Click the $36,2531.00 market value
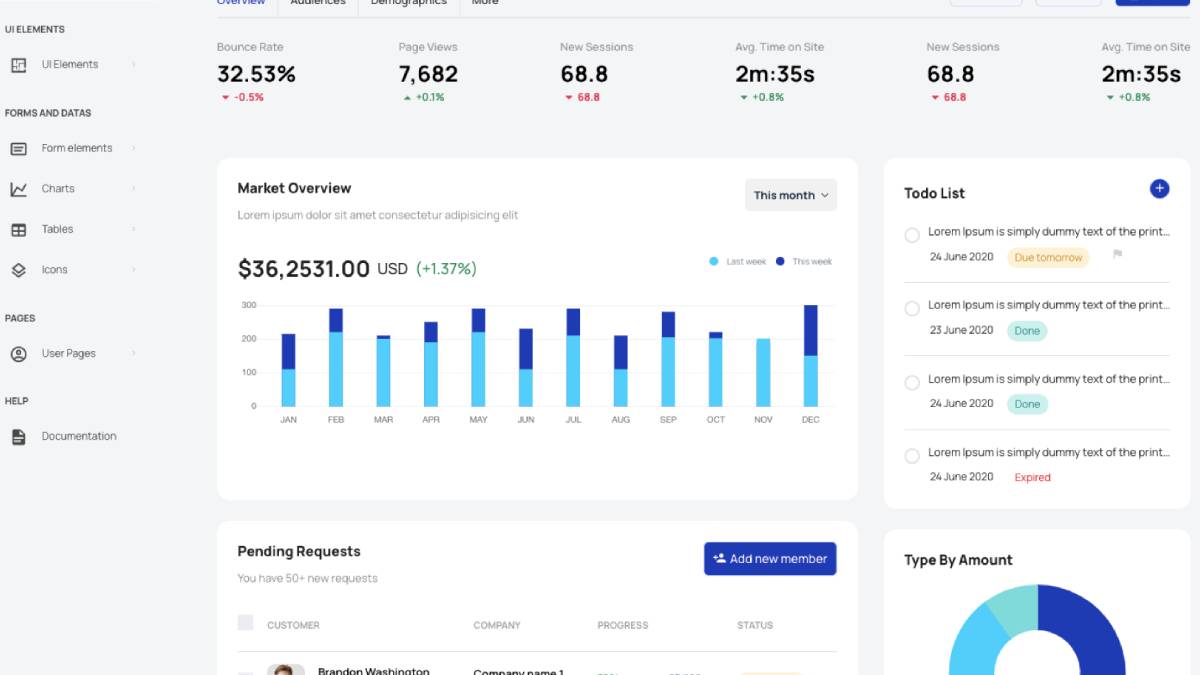The image size is (1200, 675). [x=304, y=269]
